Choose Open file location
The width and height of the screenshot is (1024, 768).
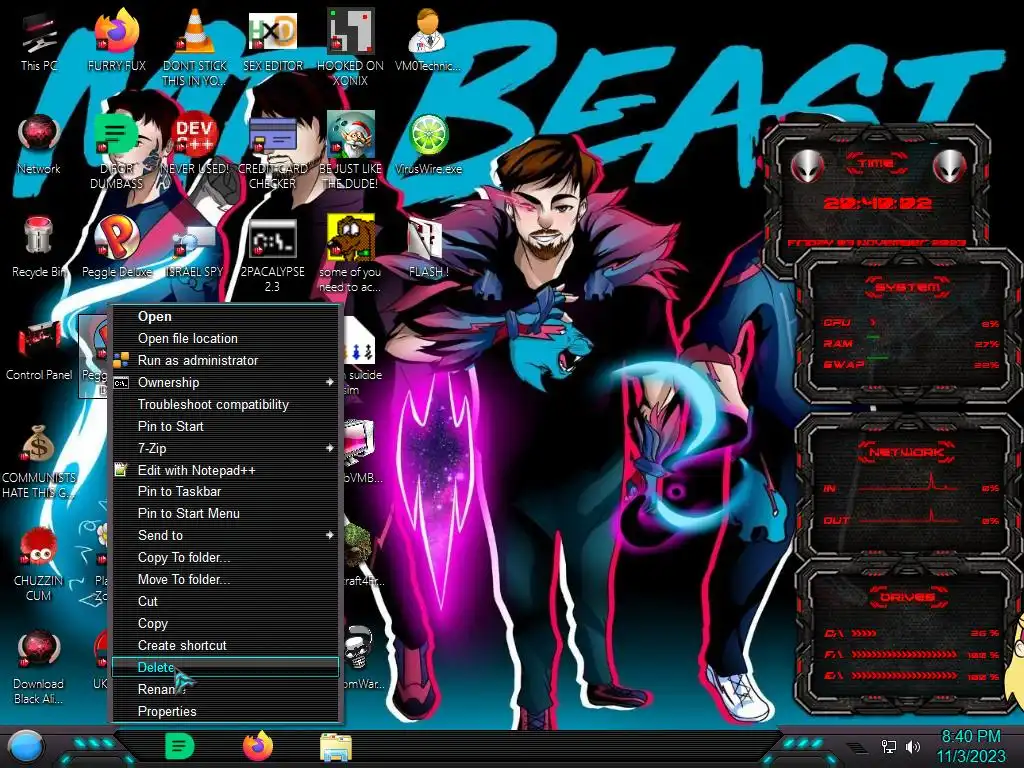click(225, 338)
